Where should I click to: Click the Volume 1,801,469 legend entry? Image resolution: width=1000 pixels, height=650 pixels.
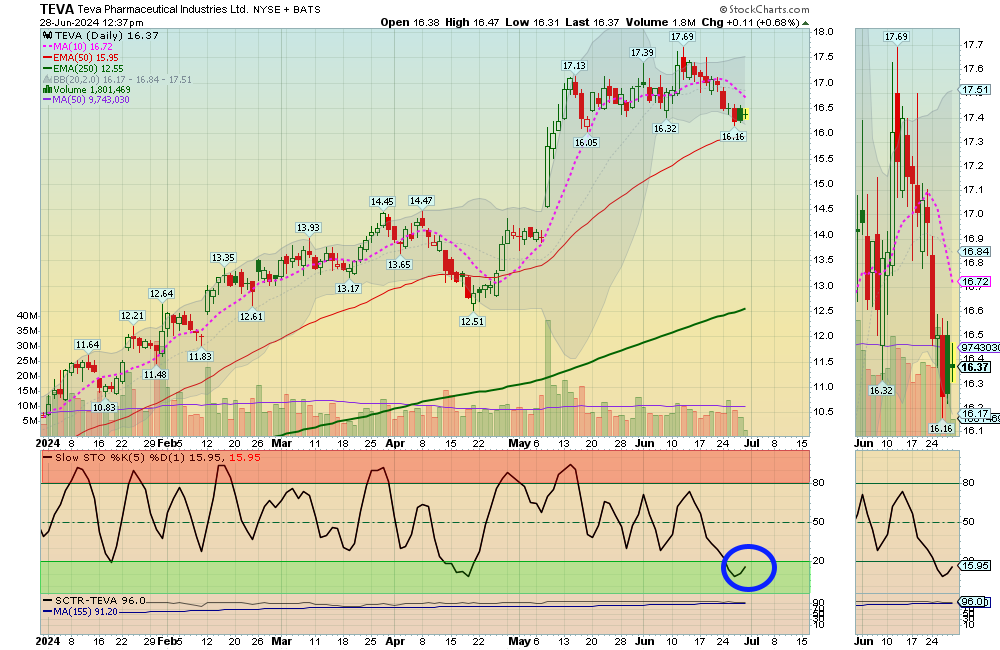tap(92, 89)
